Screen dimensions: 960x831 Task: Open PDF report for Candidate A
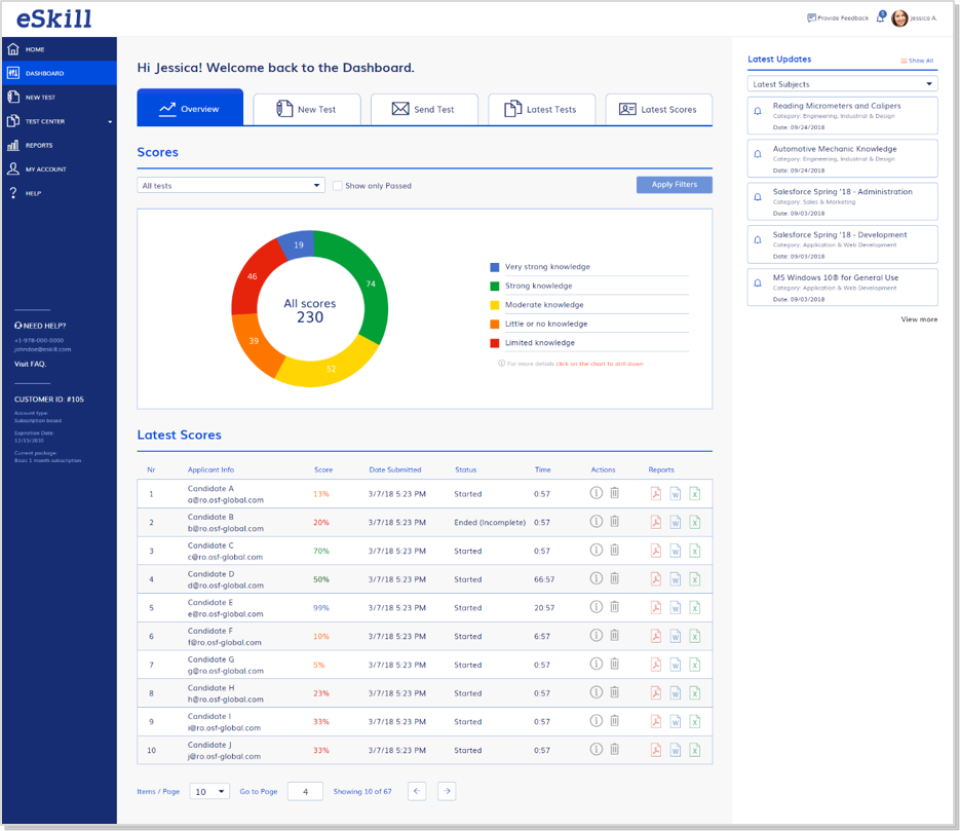pyautogui.click(x=656, y=493)
